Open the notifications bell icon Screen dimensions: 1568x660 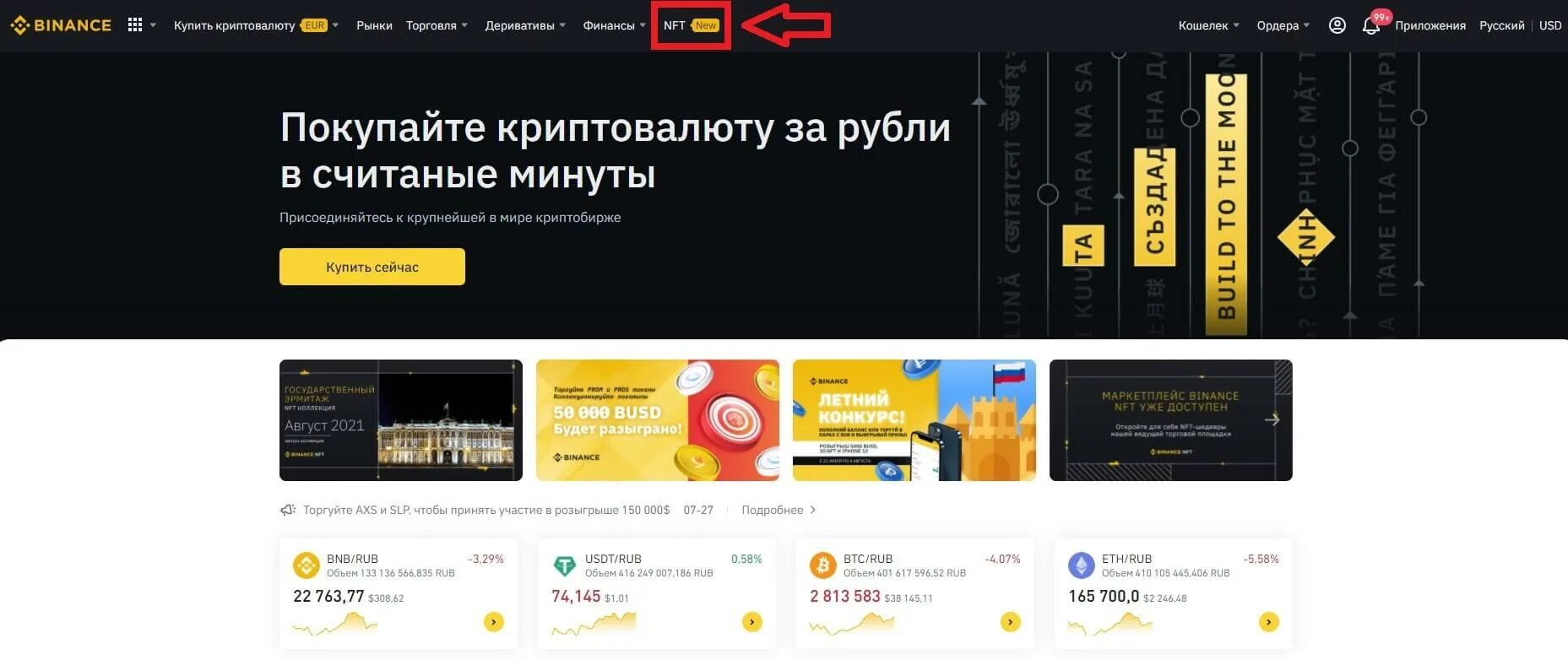click(x=1371, y=26)
